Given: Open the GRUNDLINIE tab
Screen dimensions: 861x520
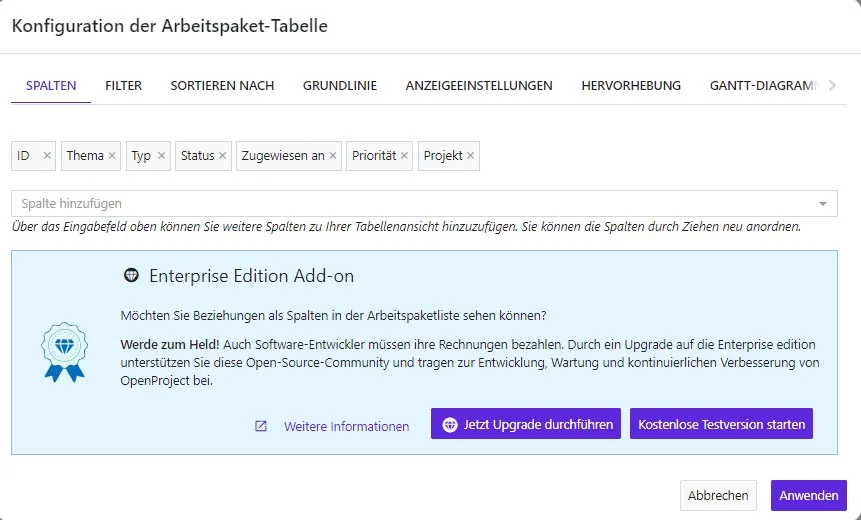Looking at the screenshot, I should click(340, 86).
